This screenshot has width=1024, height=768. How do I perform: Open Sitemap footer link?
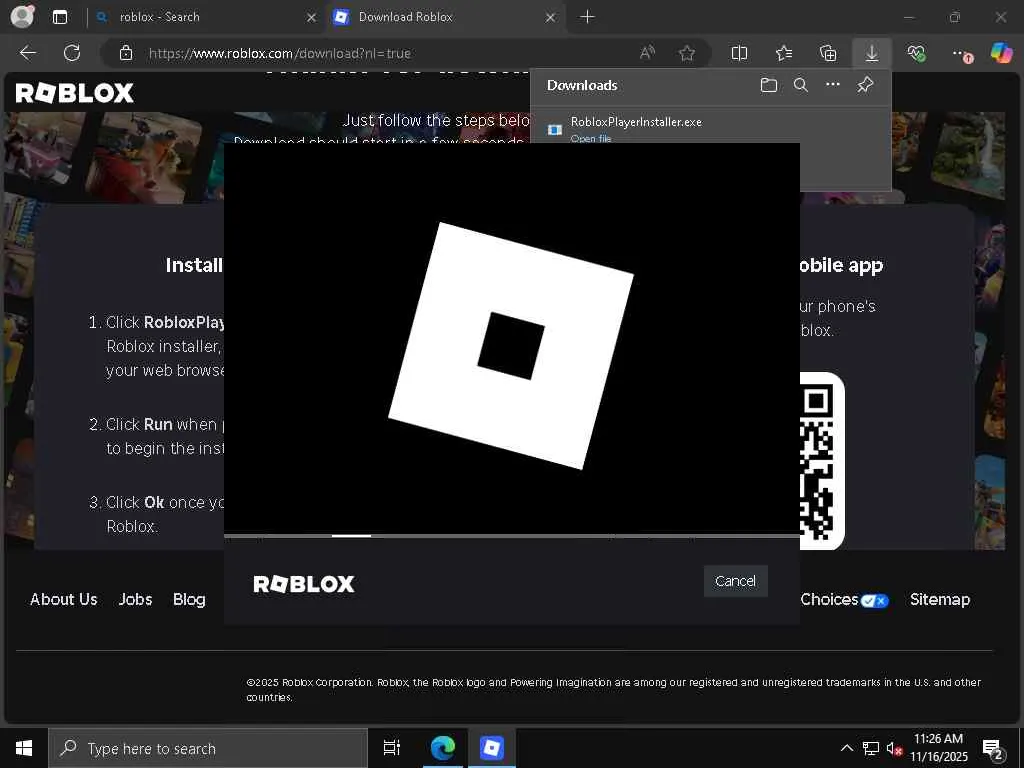point(940,599)
